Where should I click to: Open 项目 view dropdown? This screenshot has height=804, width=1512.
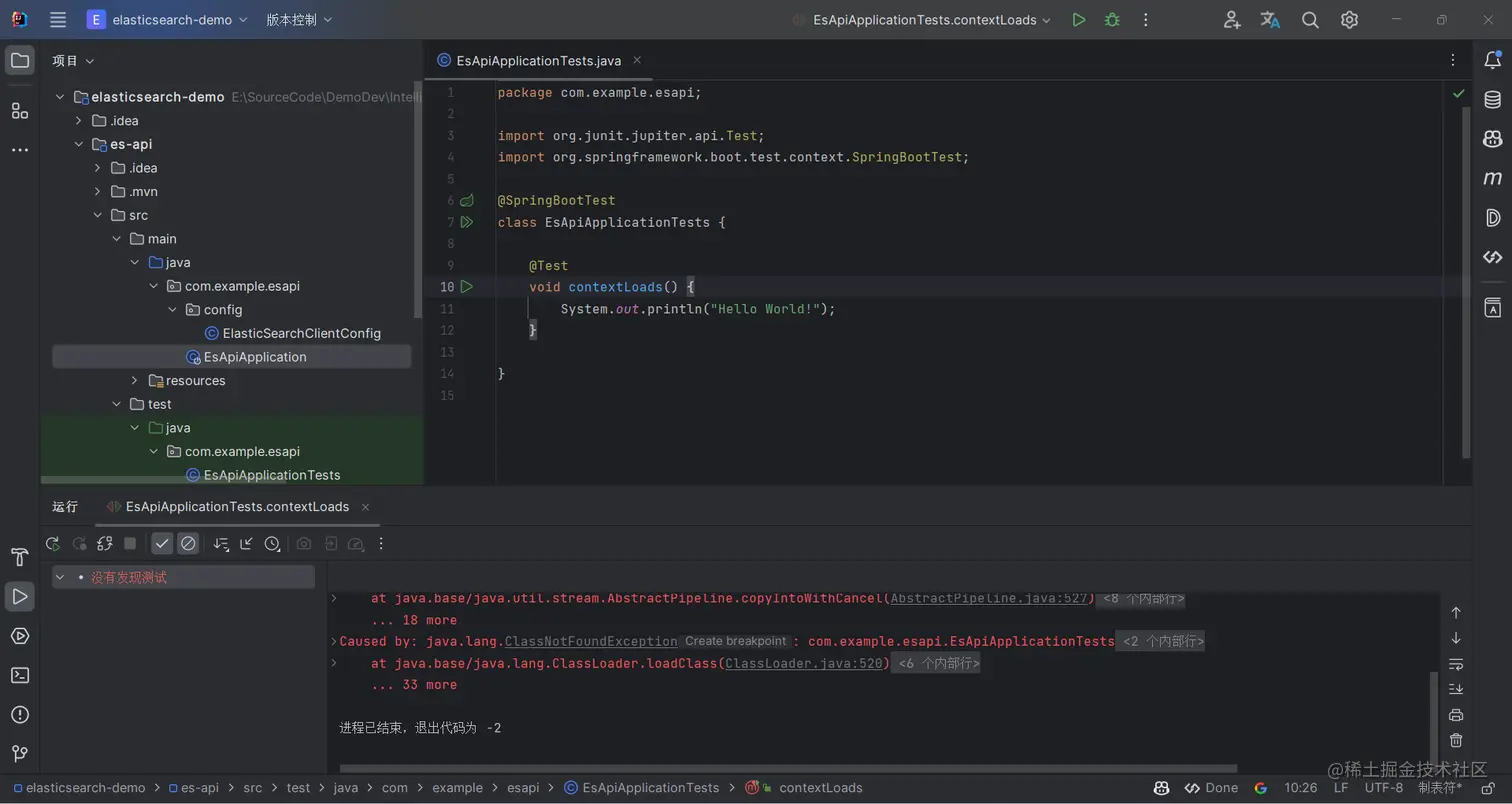pos(73,61)
